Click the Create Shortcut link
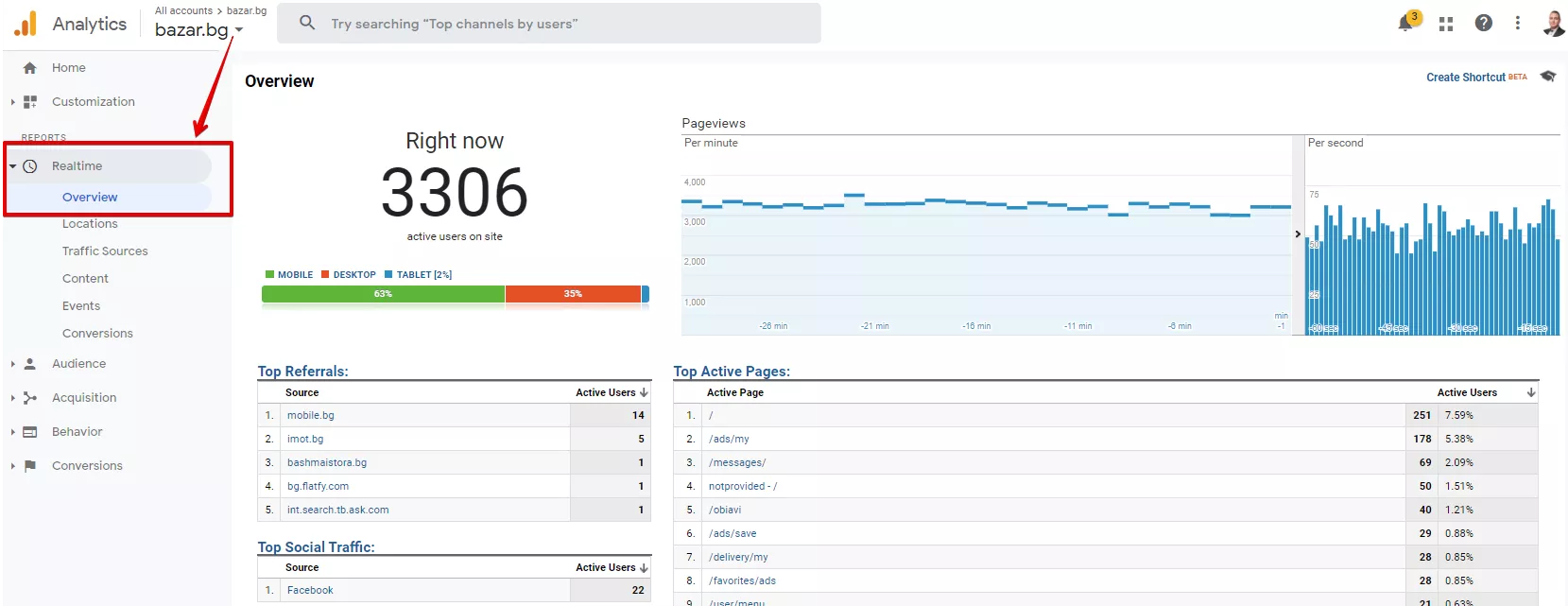 pos(1466,78)
